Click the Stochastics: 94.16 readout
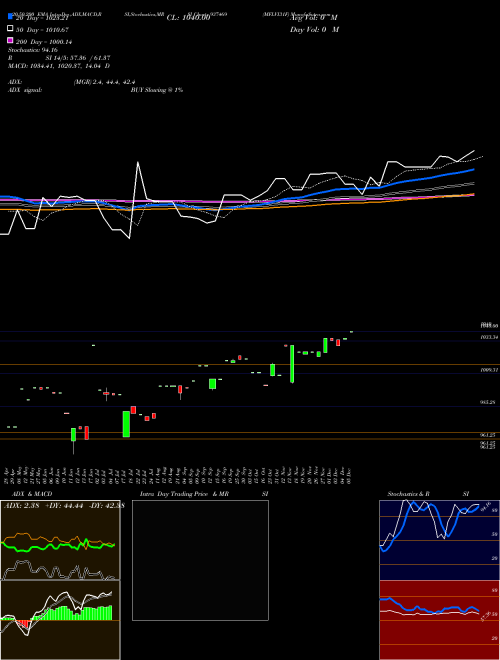Image resolution: width=500 pixels, height=660 pixels. 33,50
